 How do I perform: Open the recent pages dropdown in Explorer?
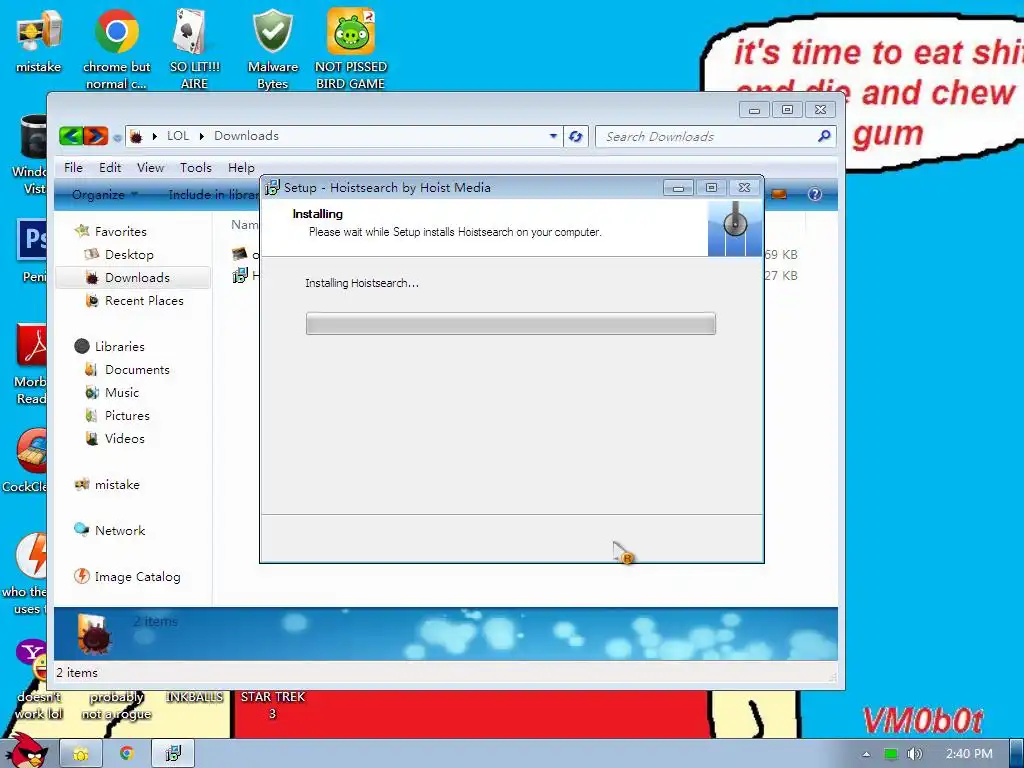[x=117, y=137]
